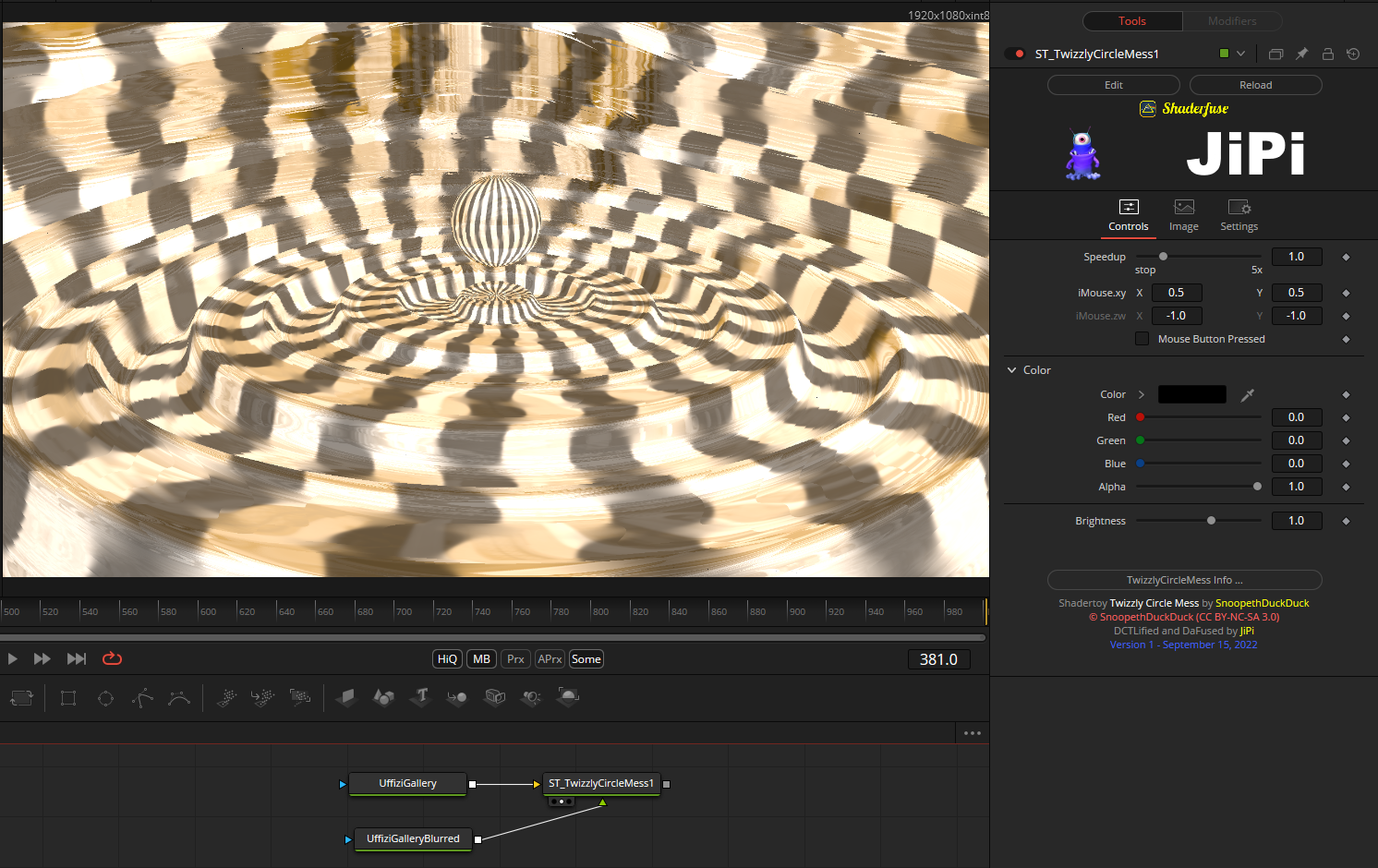Viewport: 1378px width, 868px height.
Task: Open the Controls tab
Action: coord(1129,216)
